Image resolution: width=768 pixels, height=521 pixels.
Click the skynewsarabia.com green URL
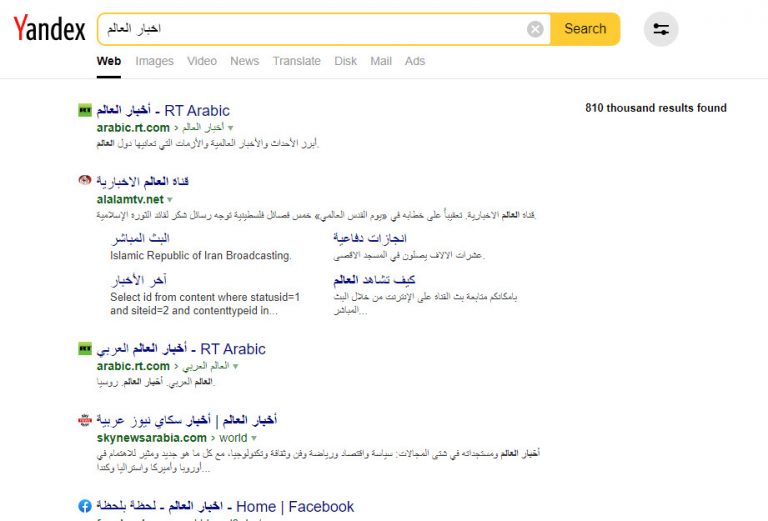pos(151,438)
